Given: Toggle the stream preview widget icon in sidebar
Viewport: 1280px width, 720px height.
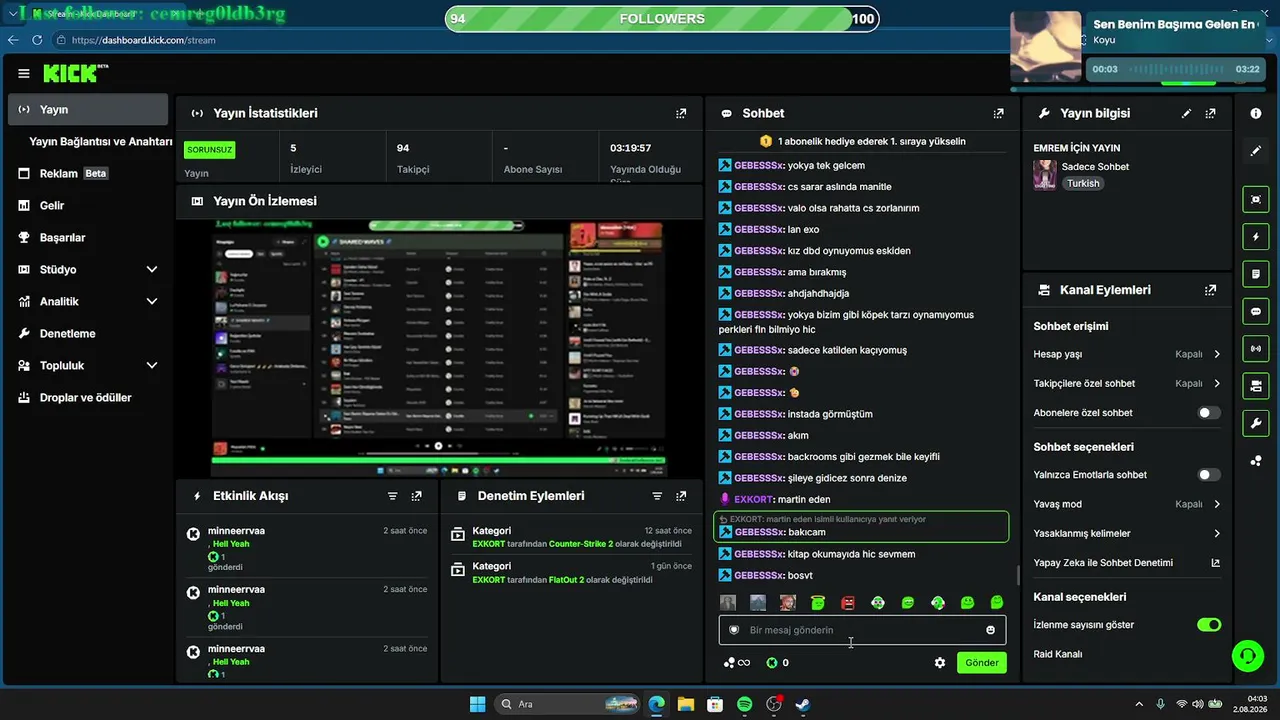Looking at the screenshot, I should point(1256,199).
